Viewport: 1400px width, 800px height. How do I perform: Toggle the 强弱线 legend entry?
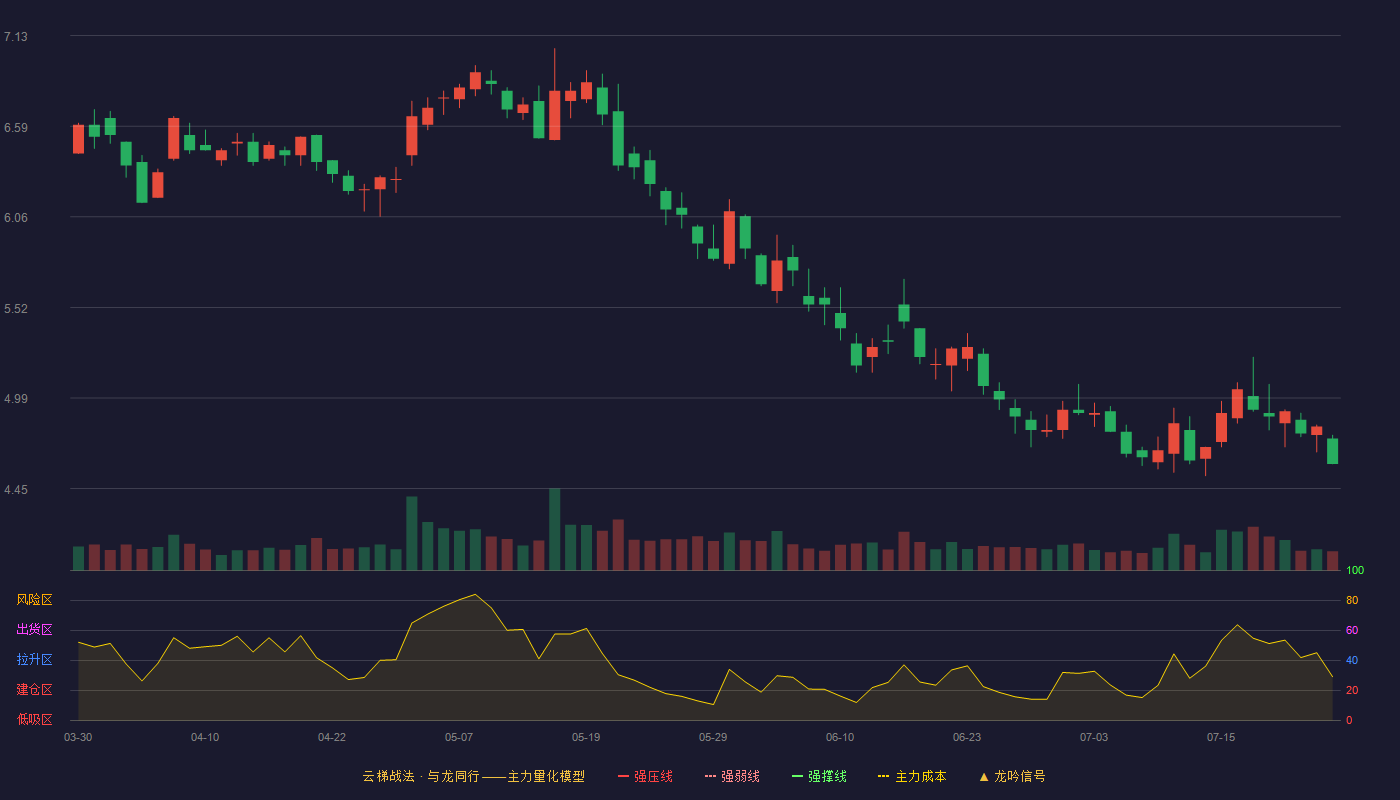[732, 776]
